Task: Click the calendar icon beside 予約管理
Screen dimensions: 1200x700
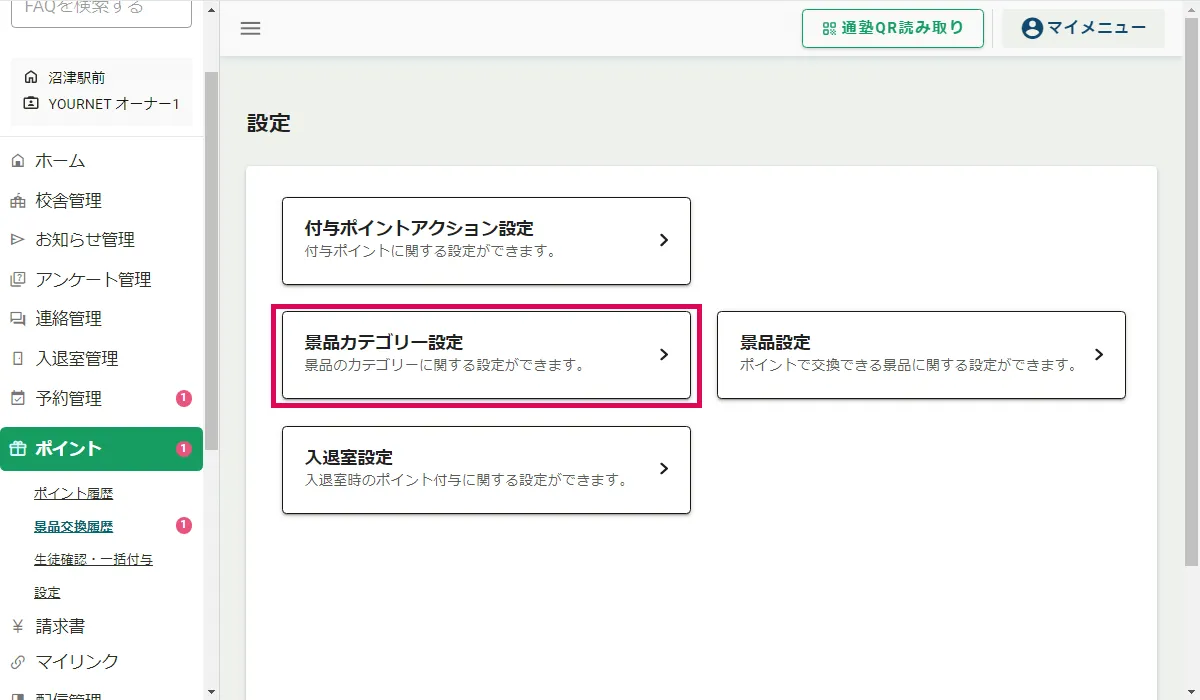Action: (x=17, y=398)
